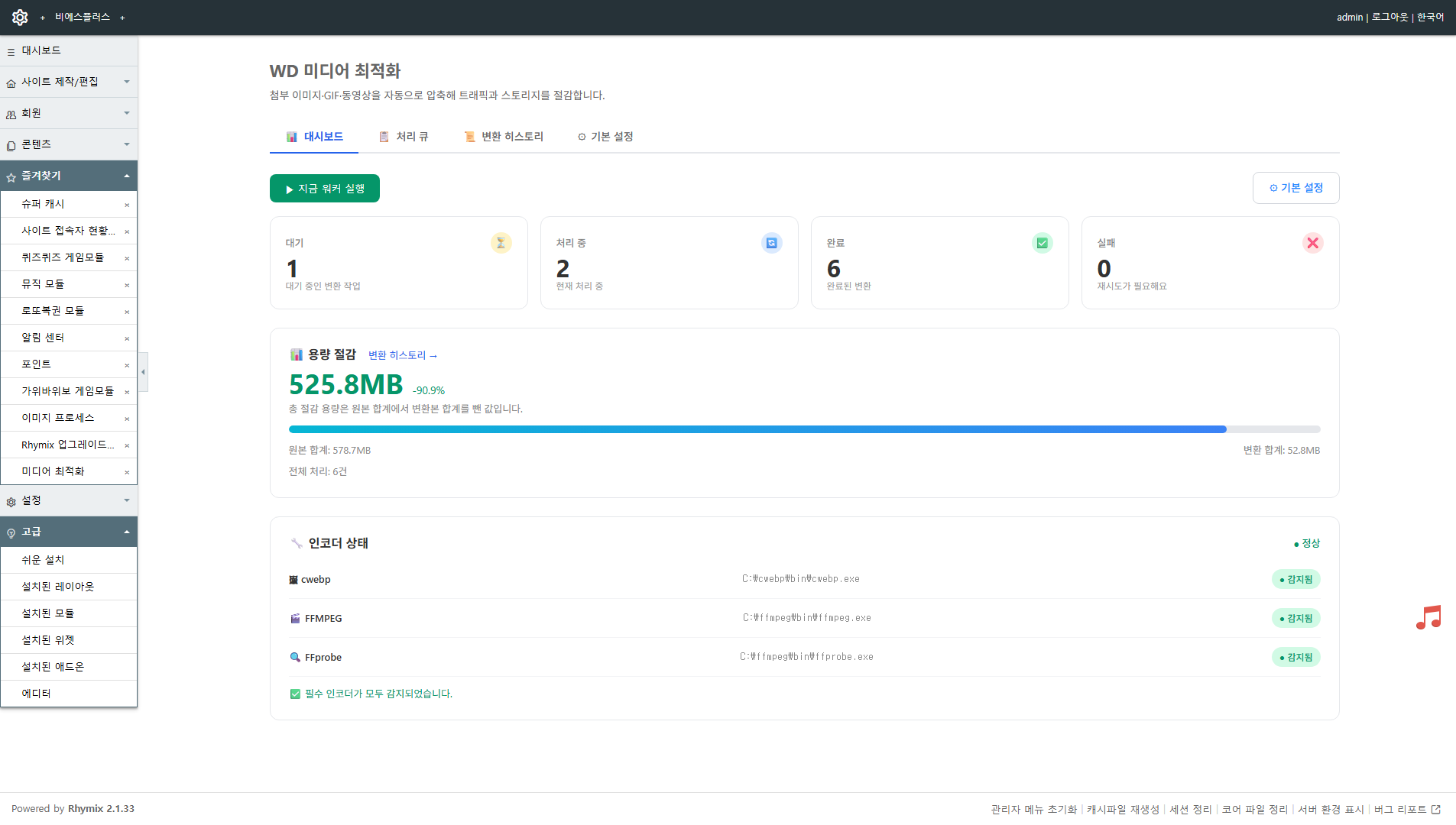1456x825 pixels.
Task: Remove 알림 센터 from favorites
Action: [x=127, y=338]
